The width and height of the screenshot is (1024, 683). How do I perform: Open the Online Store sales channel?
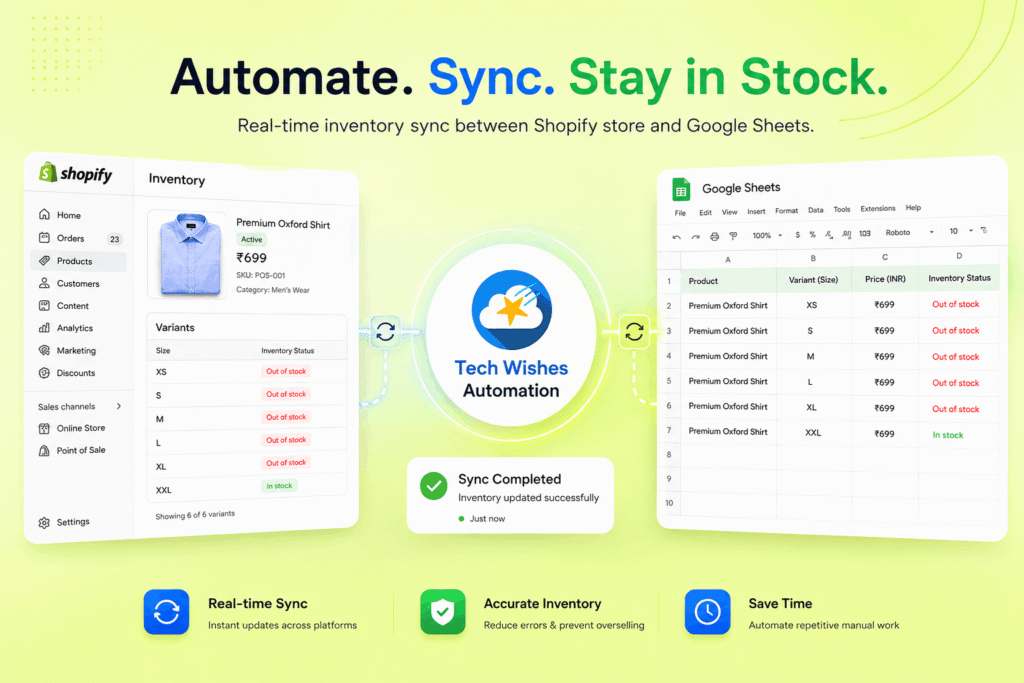[x=72, y=428]
